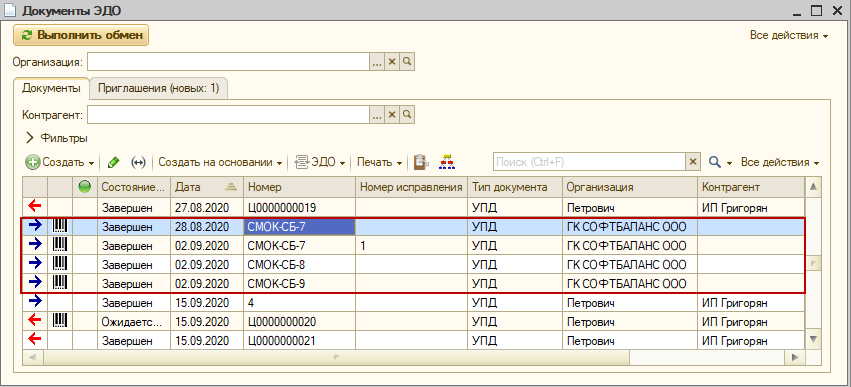
Task: Click magnifier icon next to Организация field
Action: pos(408,62)
